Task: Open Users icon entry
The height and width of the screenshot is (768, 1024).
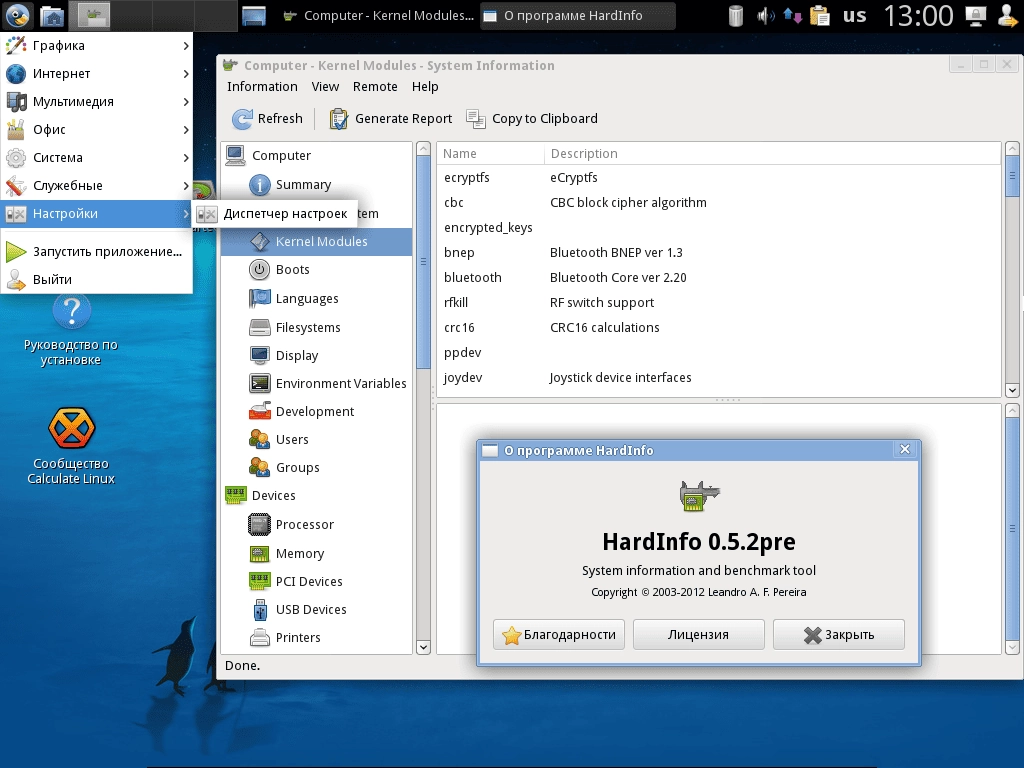Action: pyautogui.click(x=259, y=440)
